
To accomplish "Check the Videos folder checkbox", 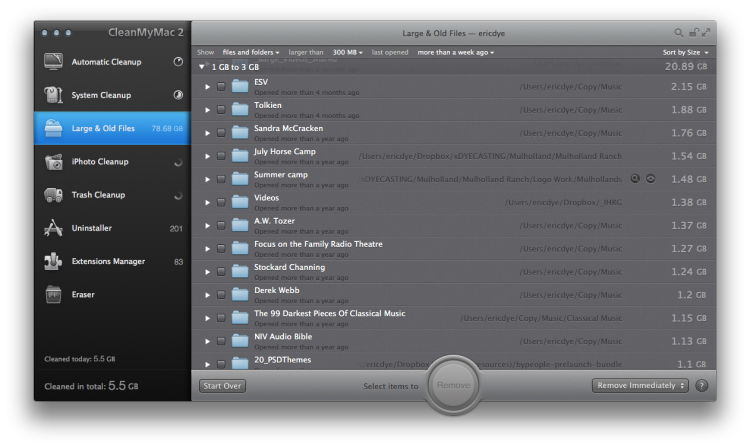I will [221, 202].
